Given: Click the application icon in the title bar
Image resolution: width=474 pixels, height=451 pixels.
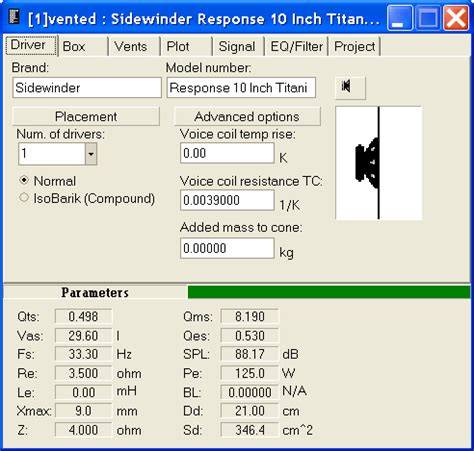Looking at the screenshot, I should coord(14,17).
